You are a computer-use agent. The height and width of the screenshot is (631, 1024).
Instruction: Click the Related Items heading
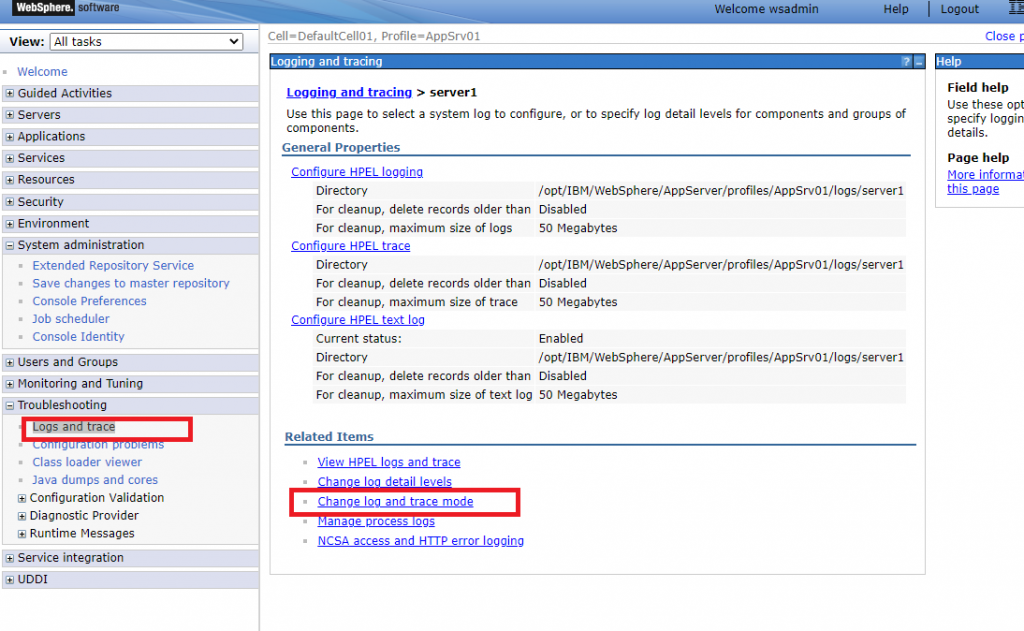click(329, 437)
